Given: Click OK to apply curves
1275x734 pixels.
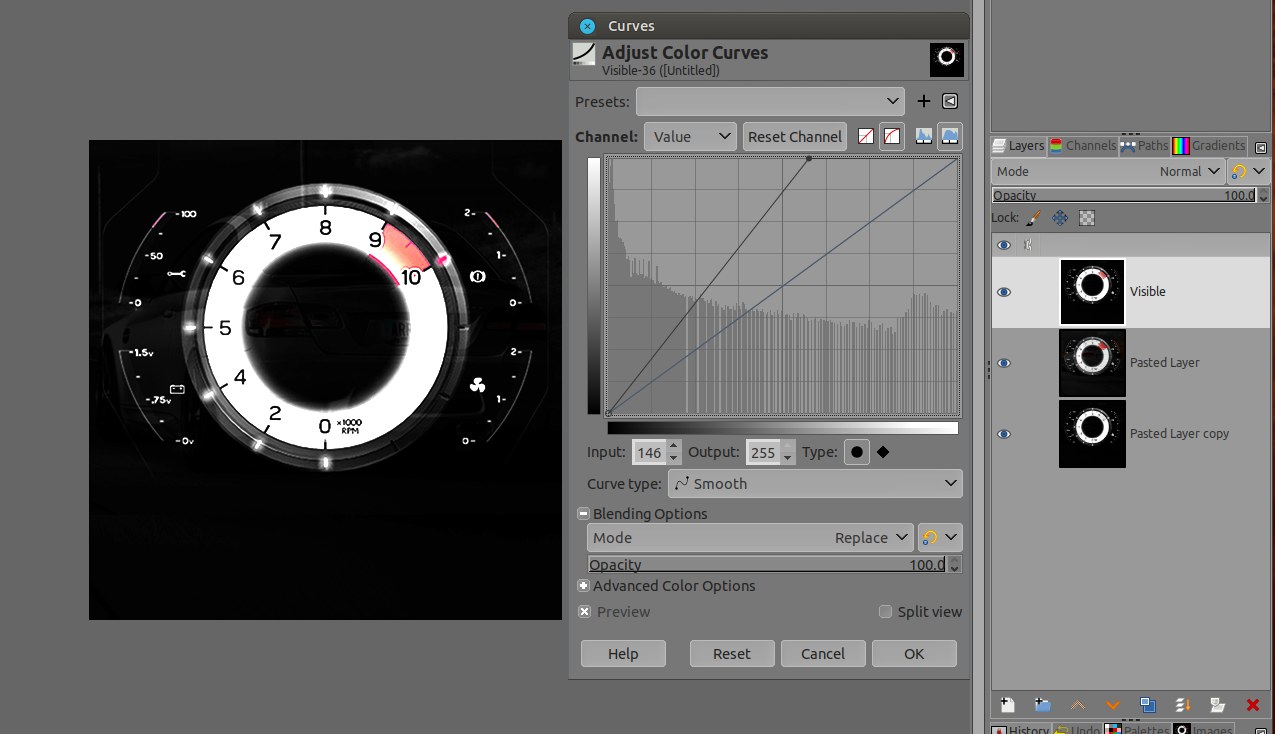Looking at the screenshot, I should (914, 654).
